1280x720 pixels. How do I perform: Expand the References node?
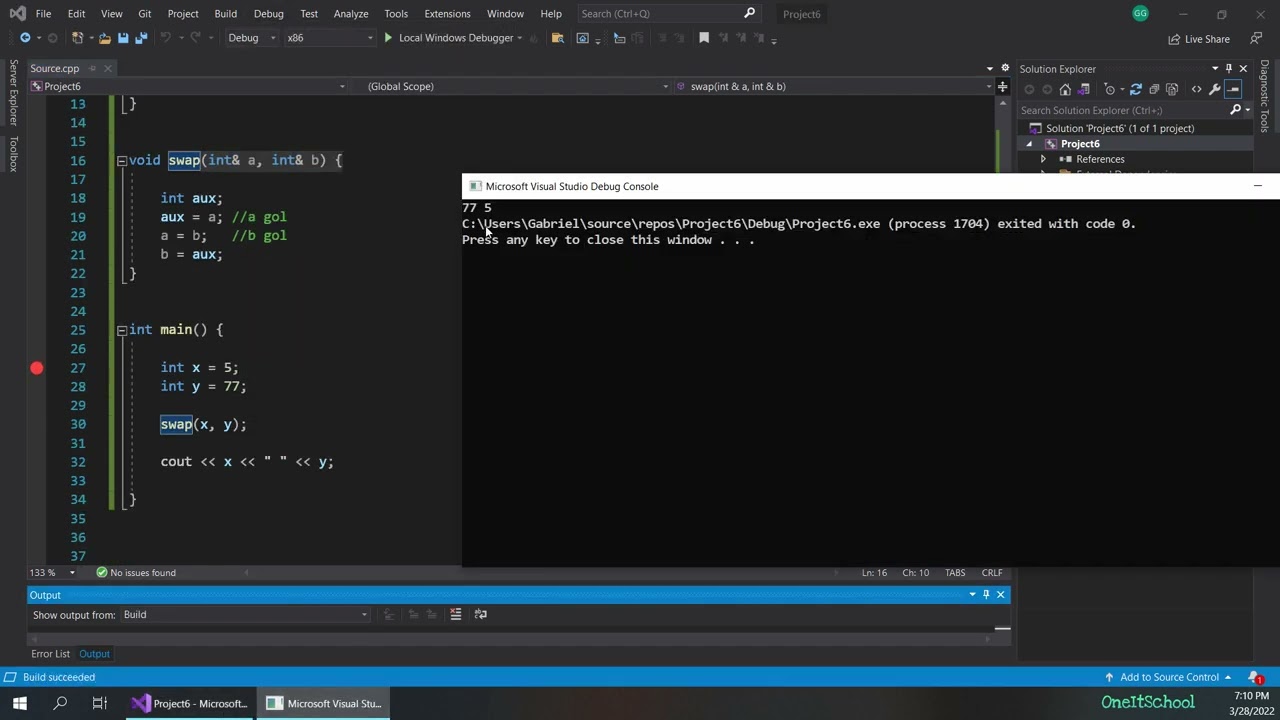tap(1043, 159)
